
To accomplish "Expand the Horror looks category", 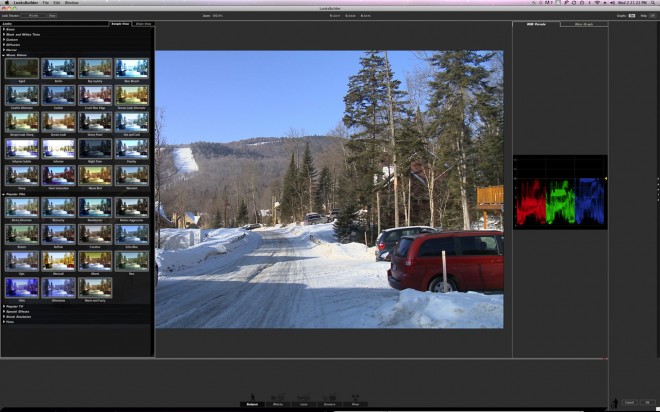I will tap(11, 49).
